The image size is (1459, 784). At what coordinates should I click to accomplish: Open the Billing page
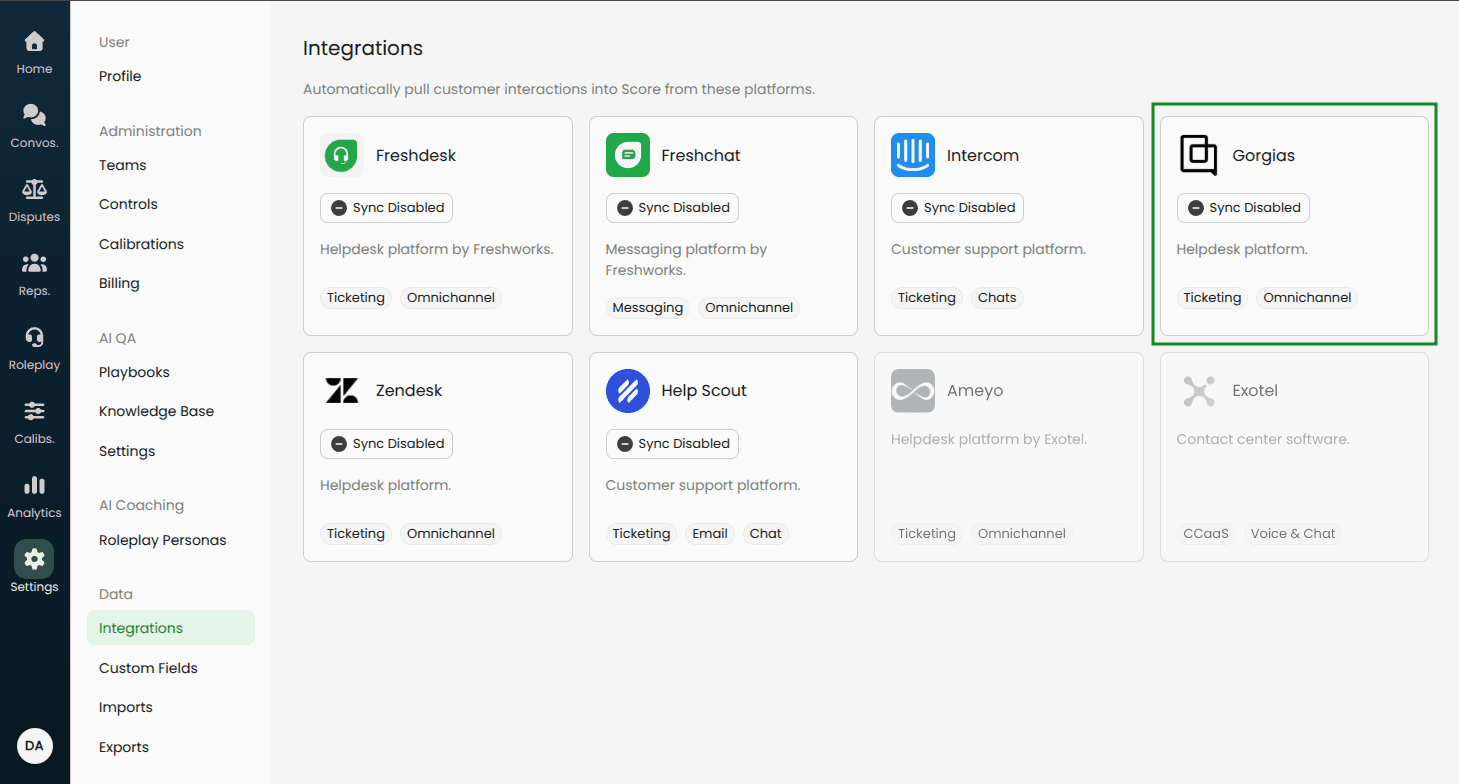click(x=119, y=283)
